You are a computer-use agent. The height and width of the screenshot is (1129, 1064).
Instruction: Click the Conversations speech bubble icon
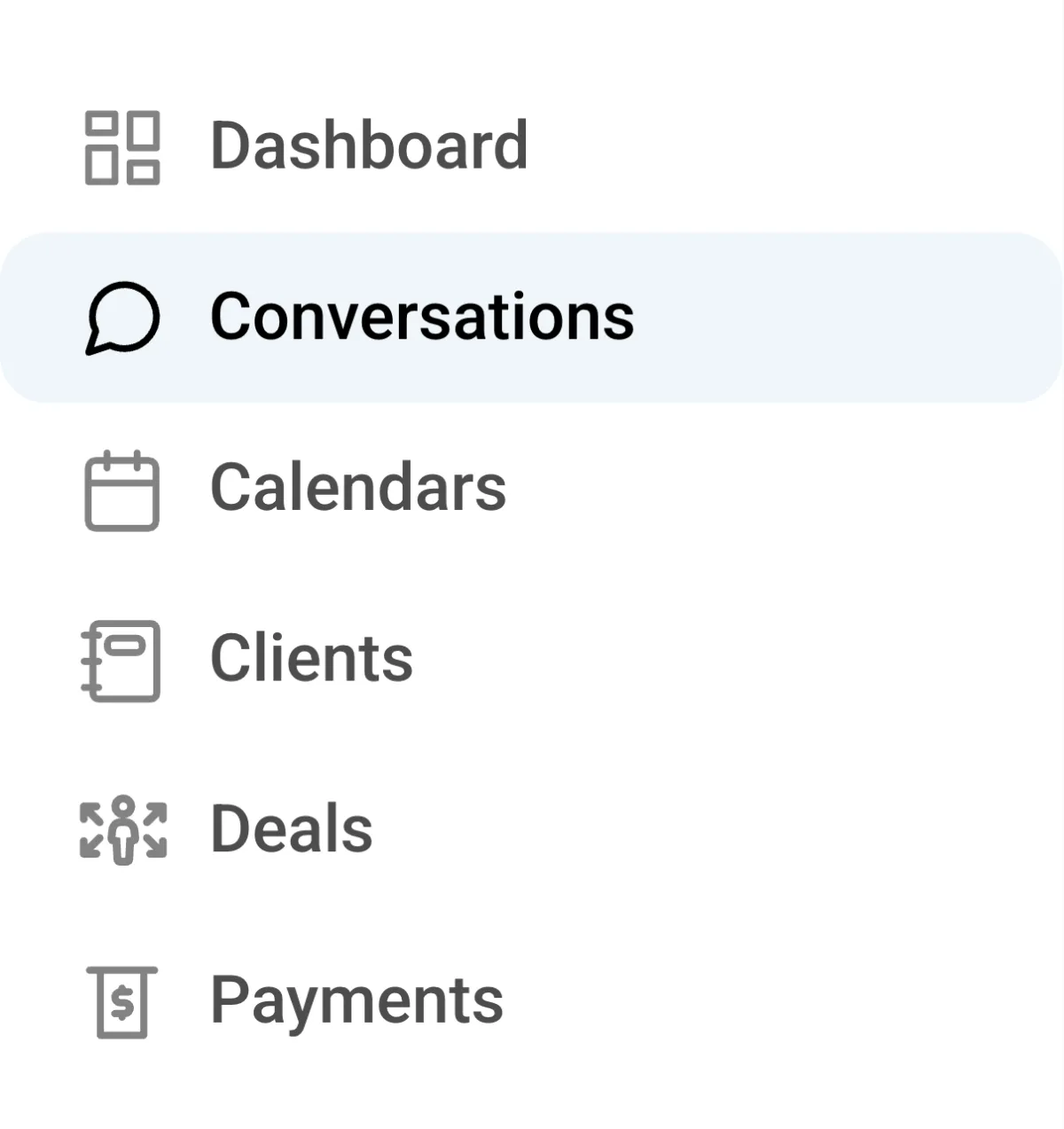pyautogui.click(x=122, y=318)
